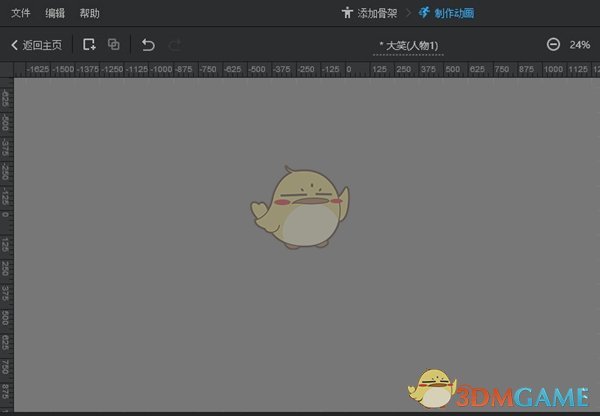Click the undo arrow icon

click(148, 45)
